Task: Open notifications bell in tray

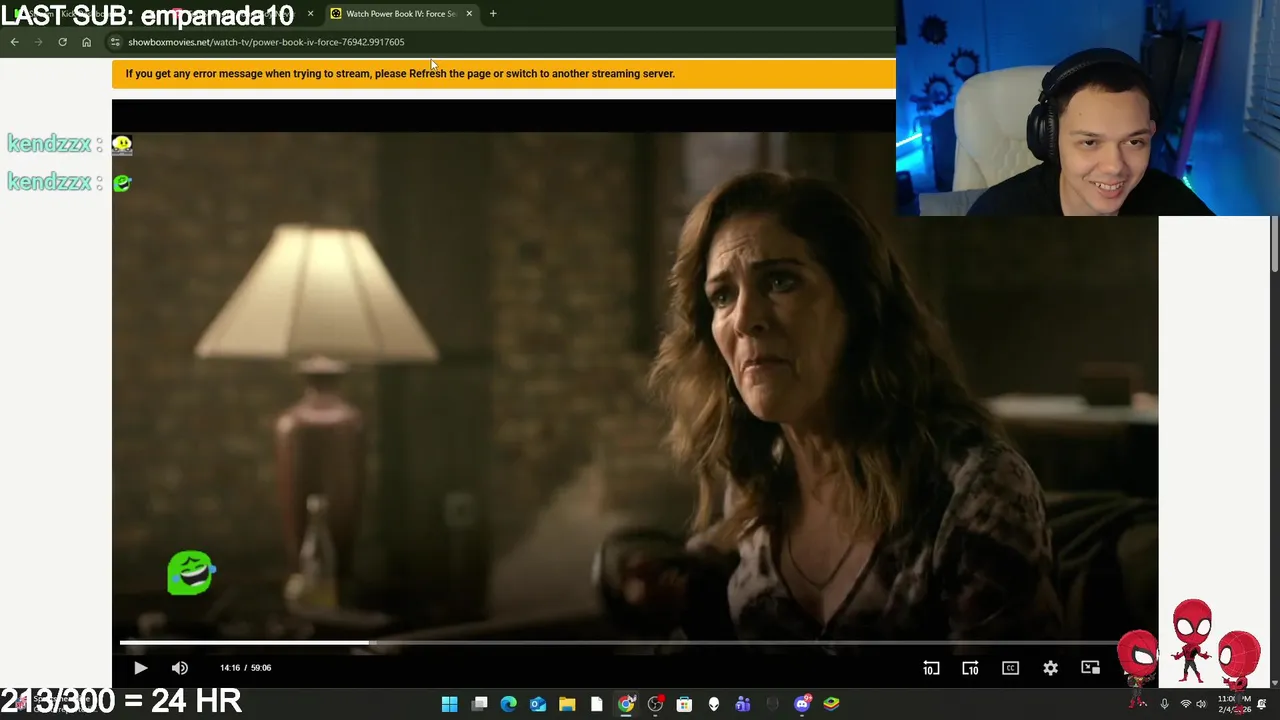Action: tap(1262, 704)
